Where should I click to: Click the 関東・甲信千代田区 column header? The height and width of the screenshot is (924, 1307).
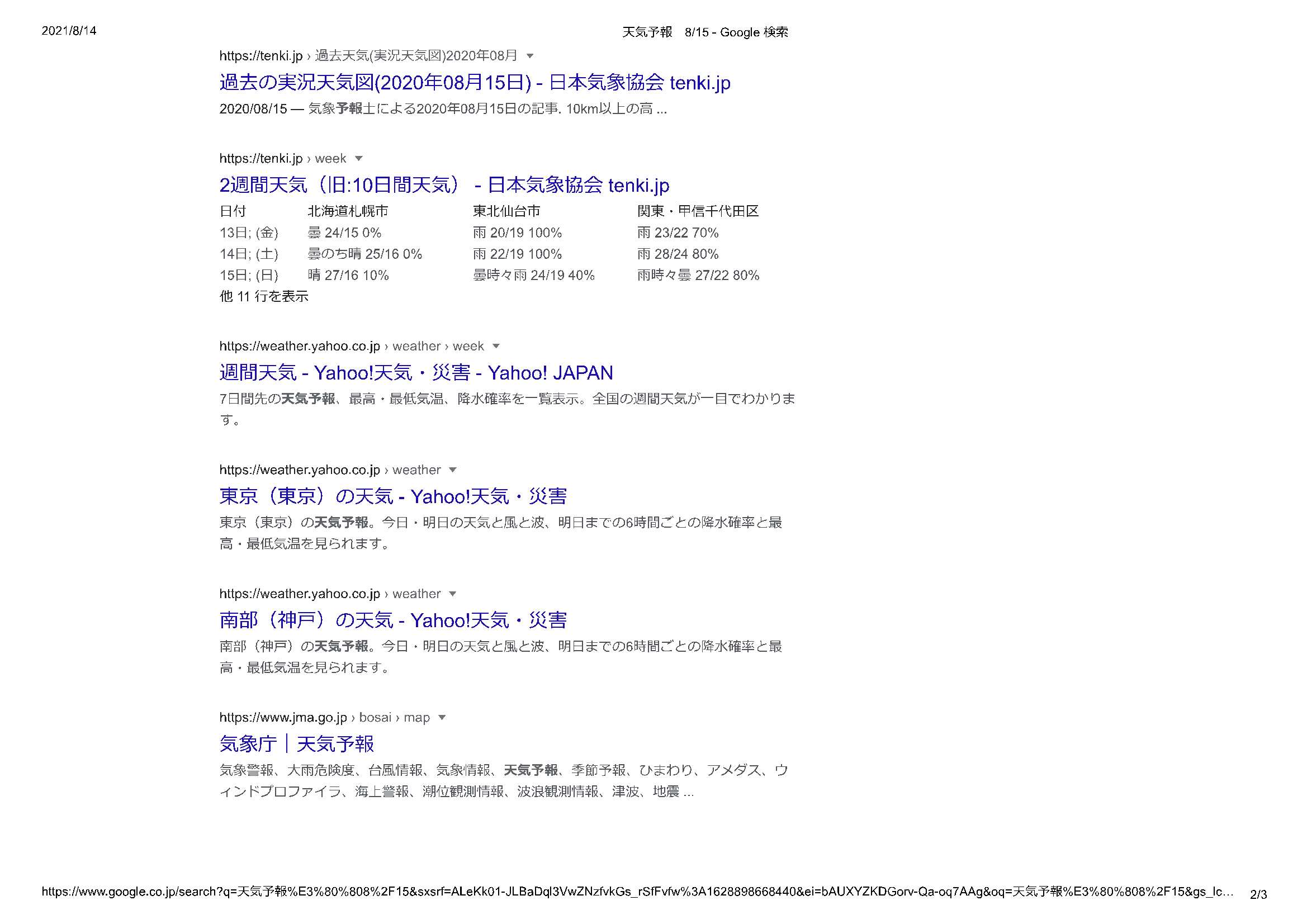tap(698, 211)
